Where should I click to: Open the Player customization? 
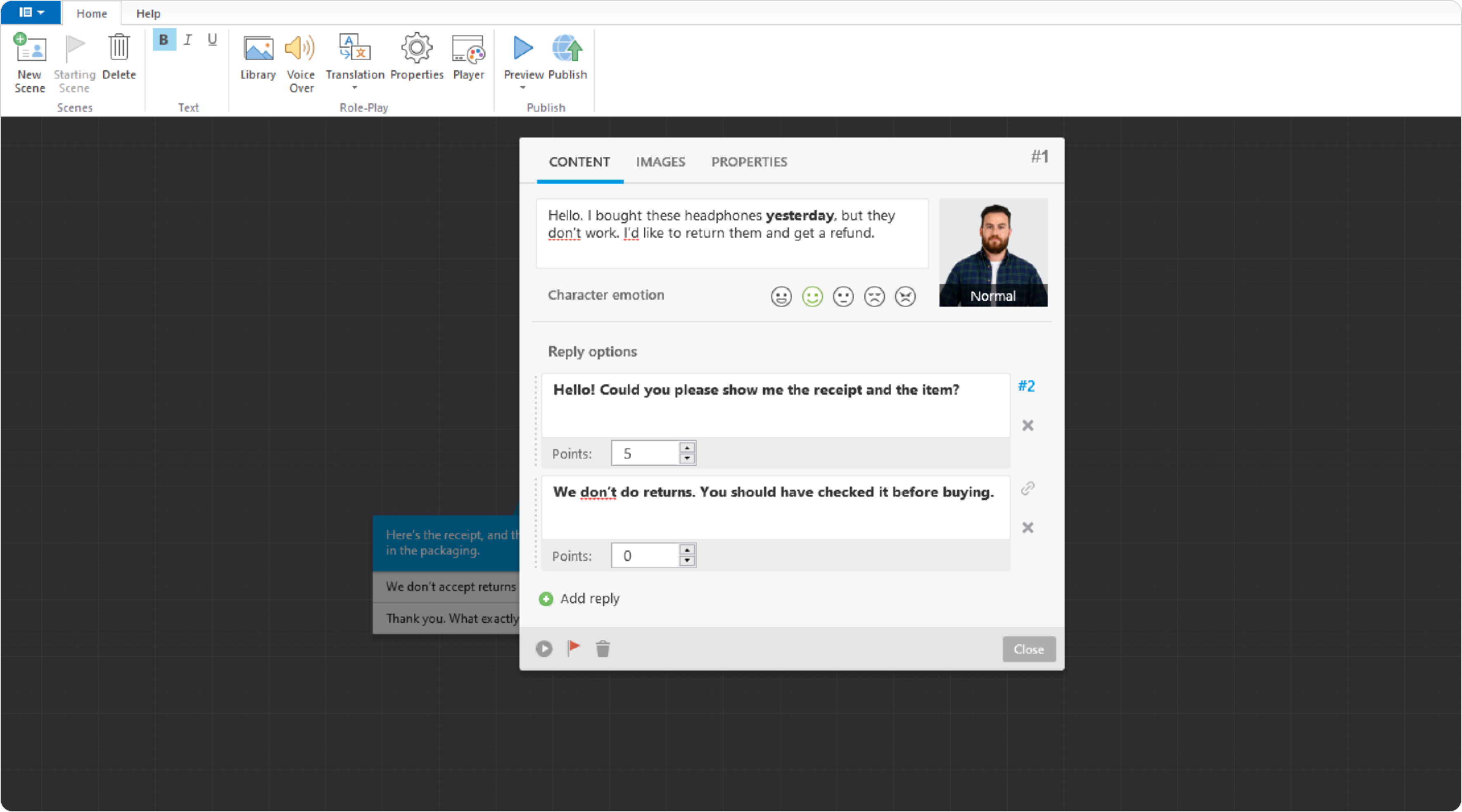tap(468, 50)
